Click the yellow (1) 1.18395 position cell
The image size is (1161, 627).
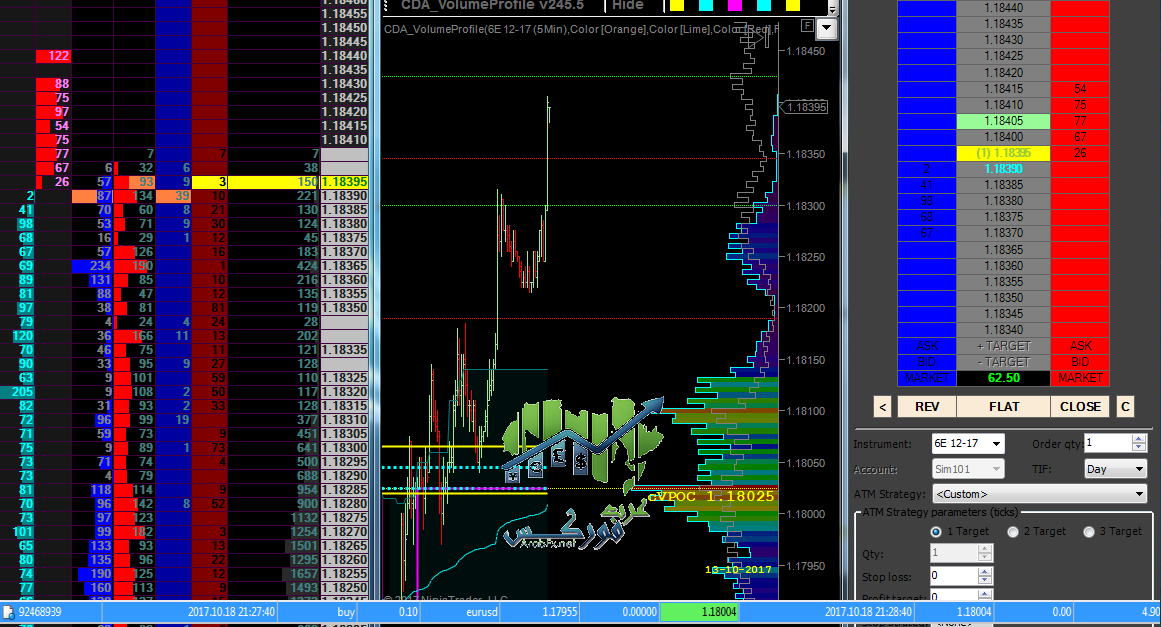coord(1003,153)
